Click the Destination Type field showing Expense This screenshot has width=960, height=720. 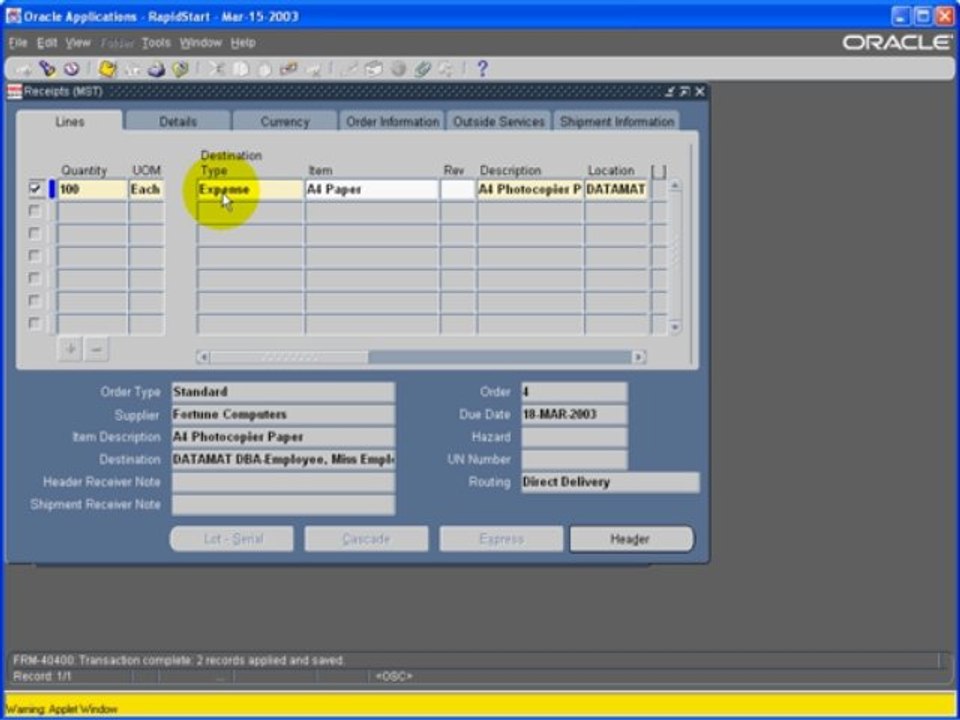pos(250,189)
